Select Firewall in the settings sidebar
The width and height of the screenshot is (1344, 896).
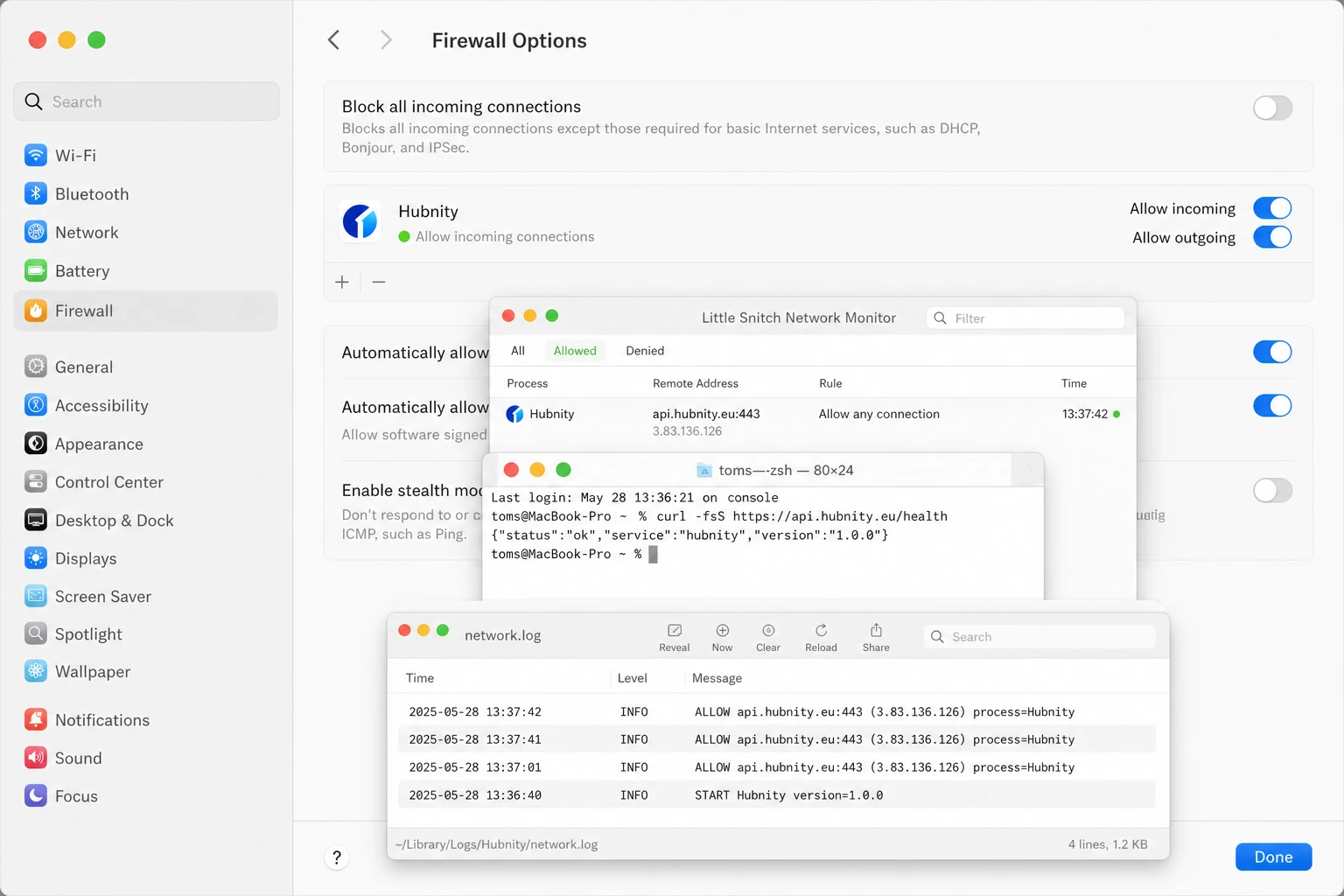[x=145, y=311]
